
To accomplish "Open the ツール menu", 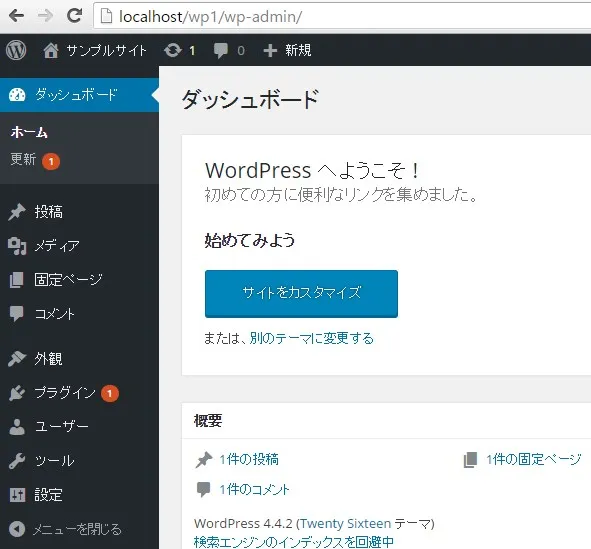I will 54,460.
